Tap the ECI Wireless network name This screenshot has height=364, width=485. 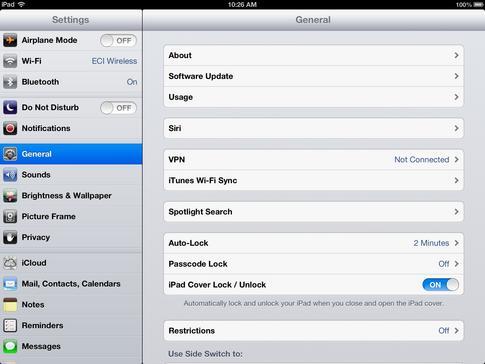coord(114,61)
